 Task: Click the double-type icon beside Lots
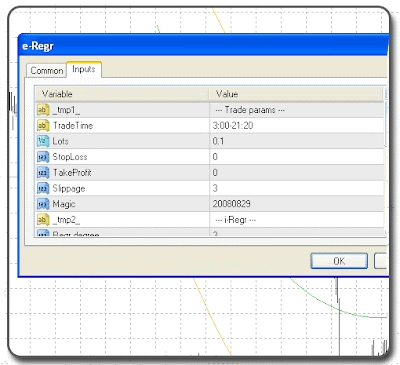tap(43, 141)
